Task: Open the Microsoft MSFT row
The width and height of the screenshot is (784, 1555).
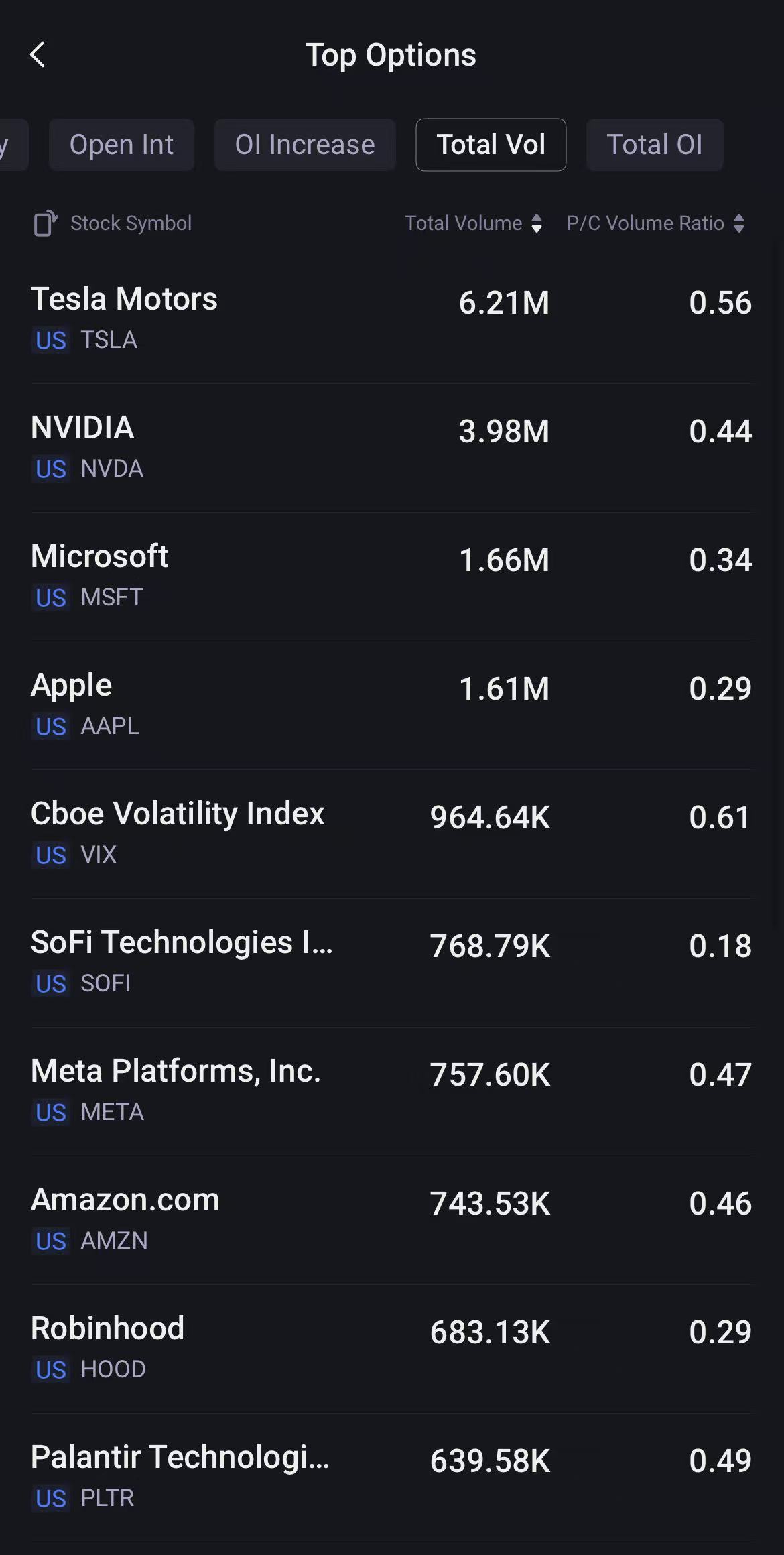Action: 392,576
